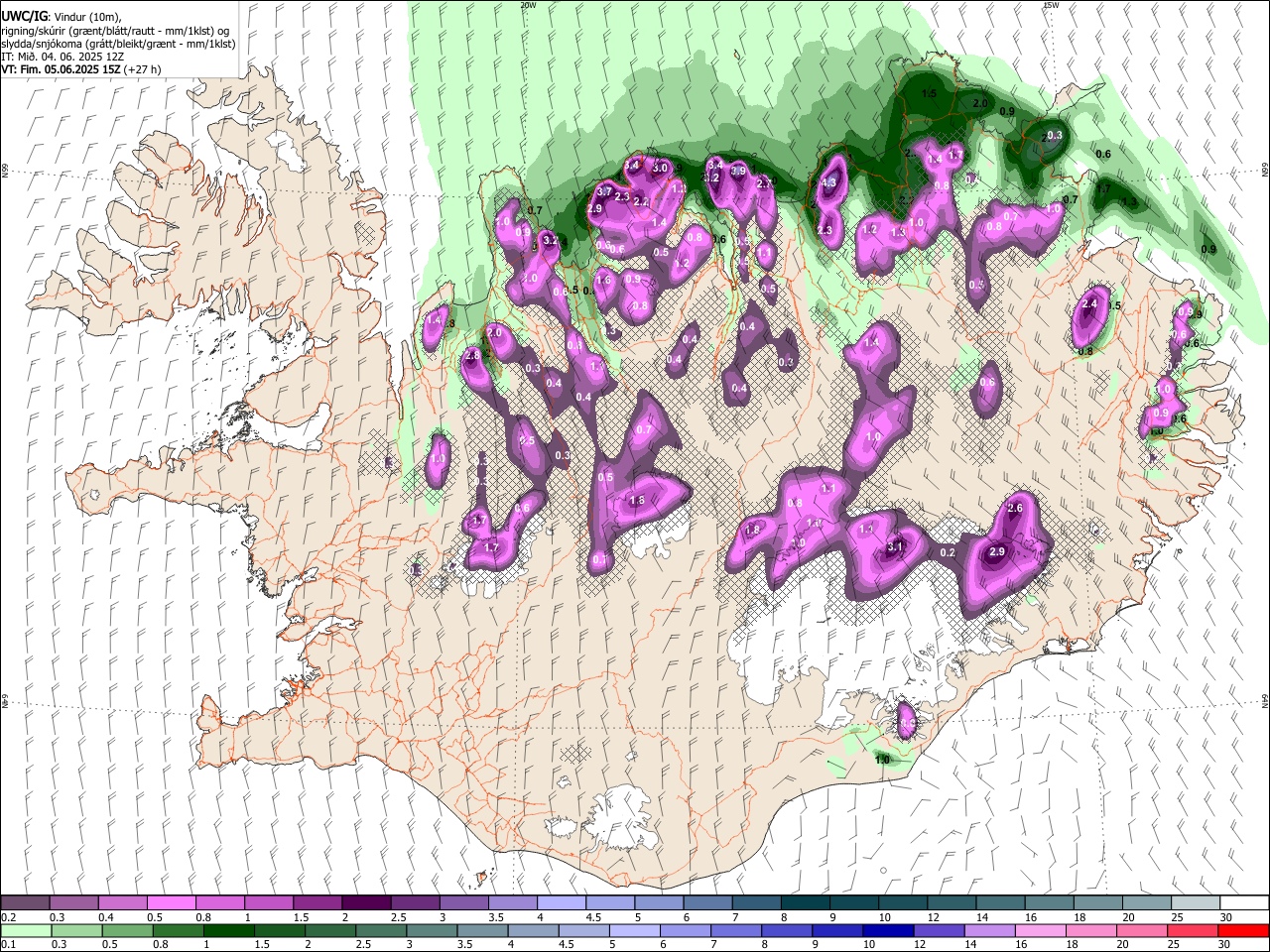Click the dark navy swatch right of lower legend's 10
Screen dimensions: 1270x952
click(886, 931)
